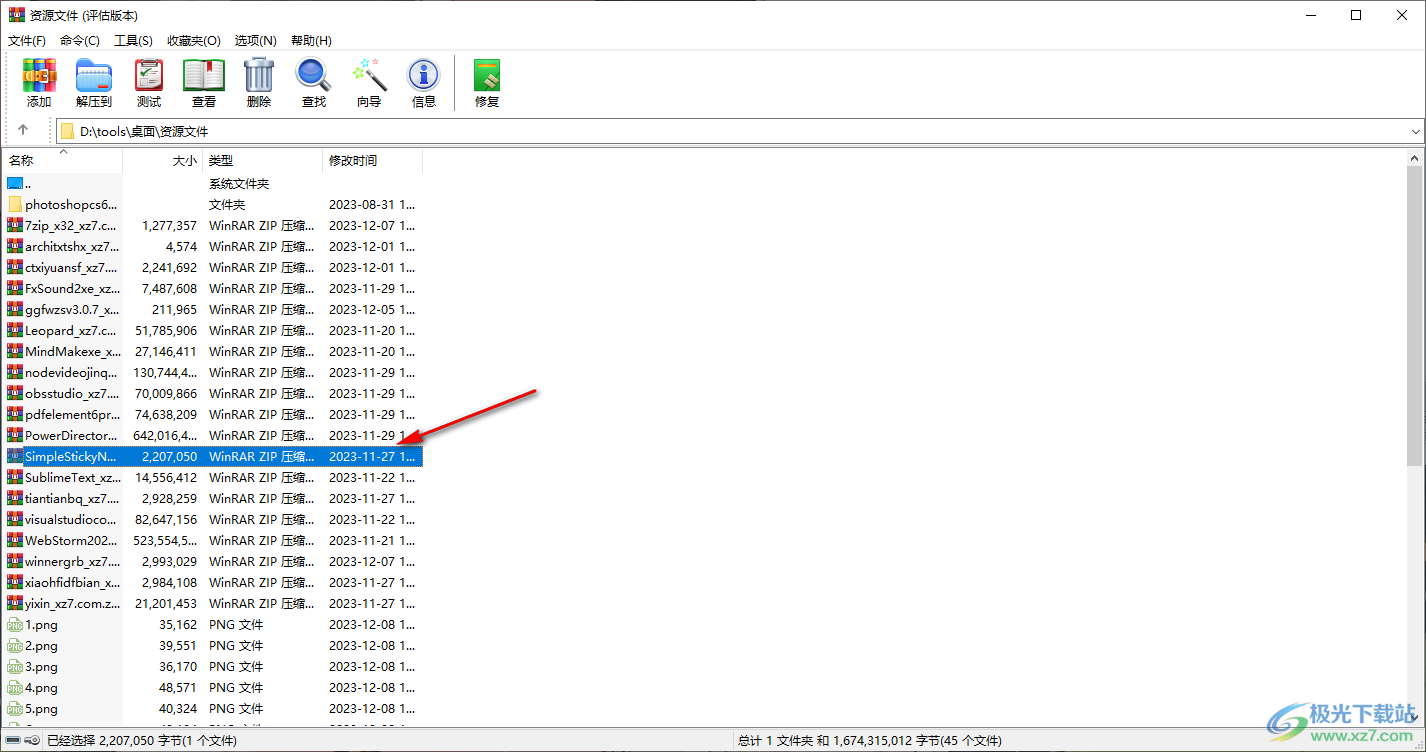1426x752 pixels.
Task: Launch the Wizard (向导) wand icon
Action: pyautogui.click(x=369, y=83)
